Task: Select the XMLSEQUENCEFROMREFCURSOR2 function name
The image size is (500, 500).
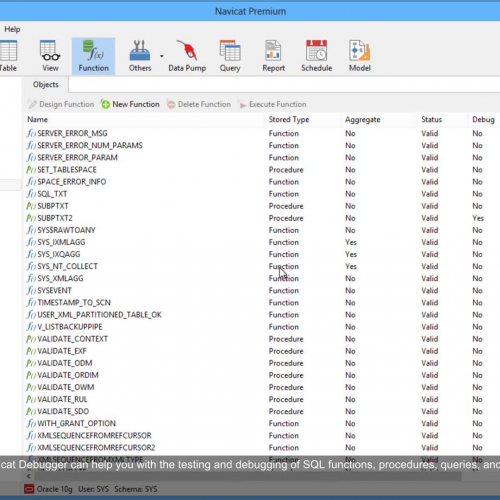Action: tap(96, 448)
